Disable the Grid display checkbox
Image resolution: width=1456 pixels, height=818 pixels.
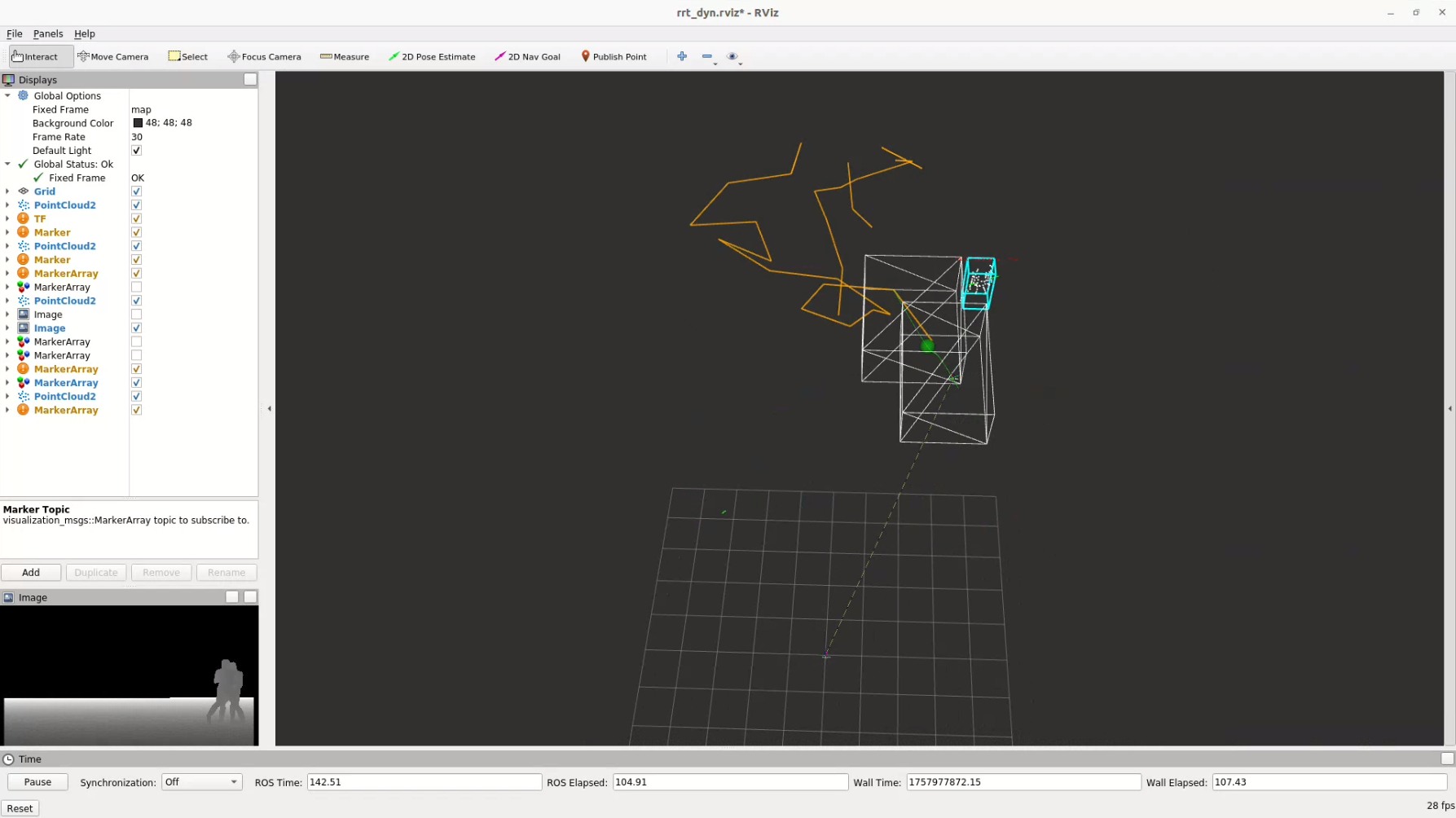coord(137,191)
